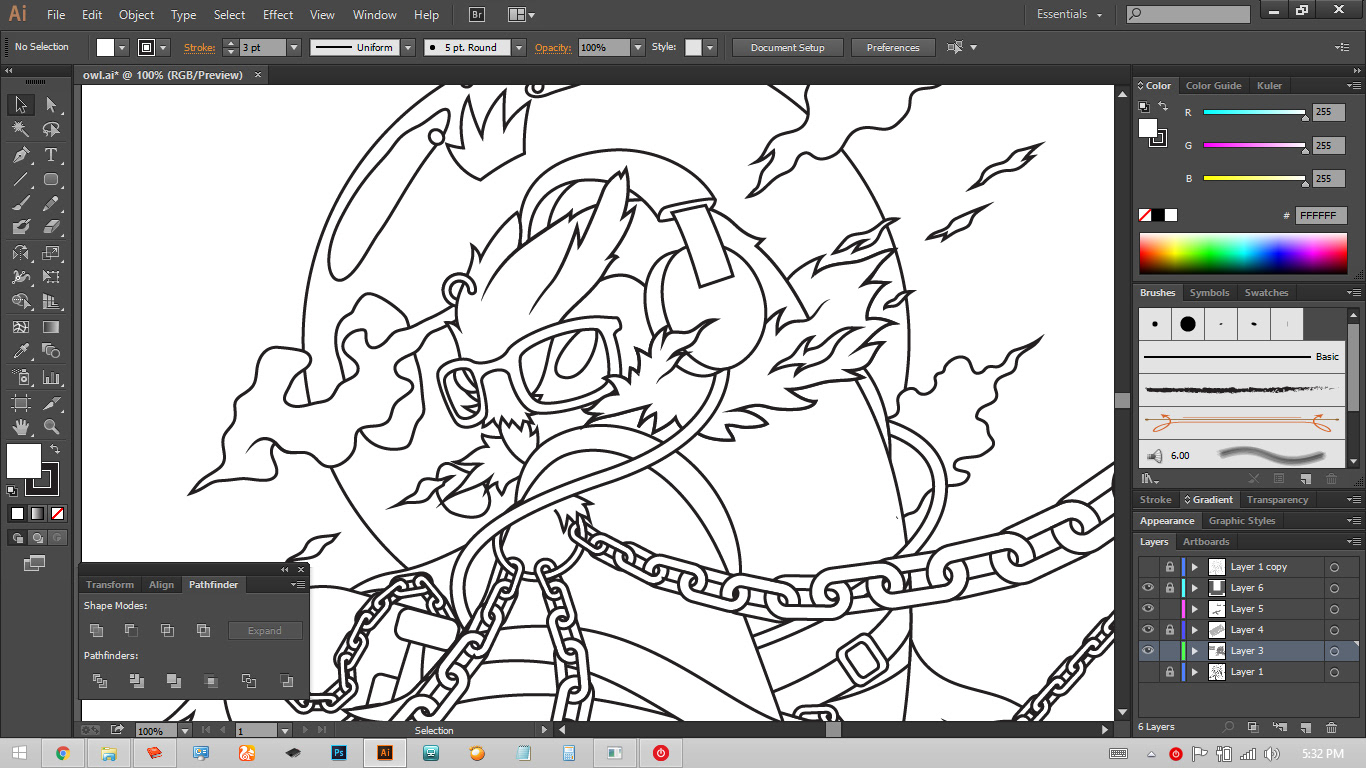Click the Preferences button

(x=893, y=47)
